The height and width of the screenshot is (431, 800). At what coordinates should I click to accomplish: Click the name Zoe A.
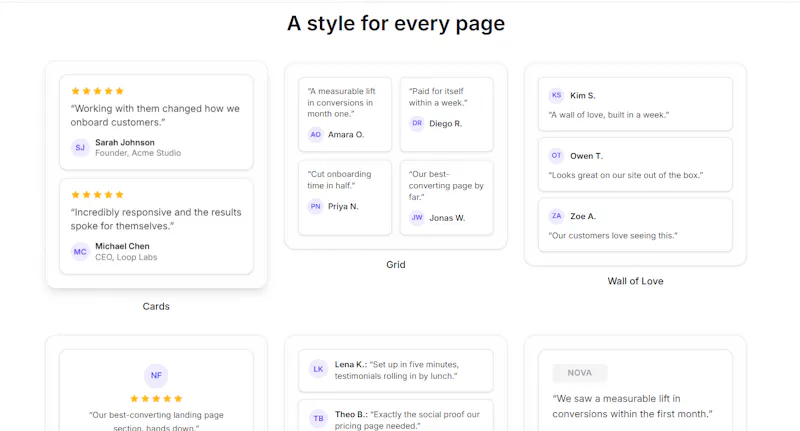click(583, 216)
